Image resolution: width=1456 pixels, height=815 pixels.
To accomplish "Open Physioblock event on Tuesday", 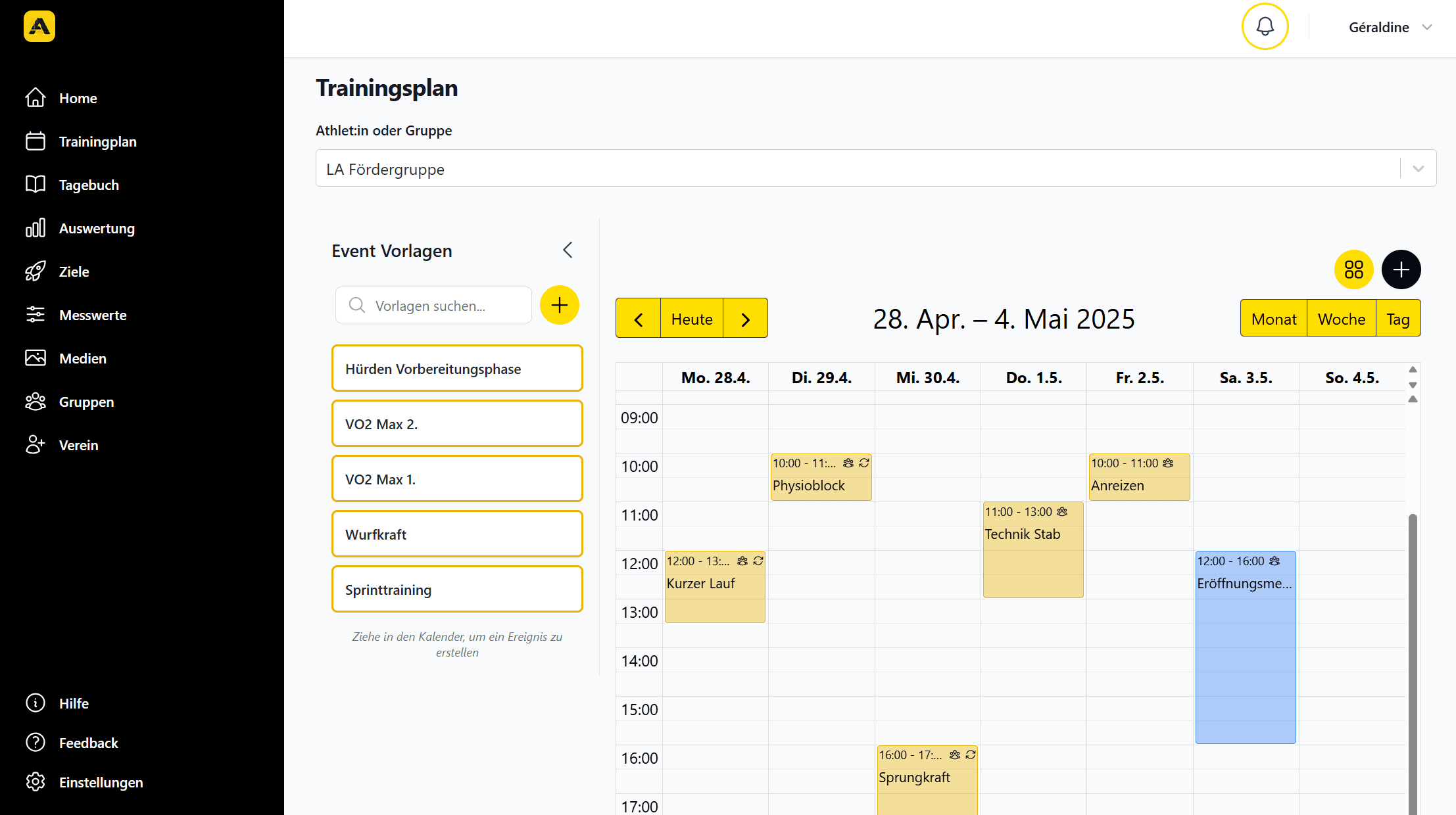I will (821, 477).
